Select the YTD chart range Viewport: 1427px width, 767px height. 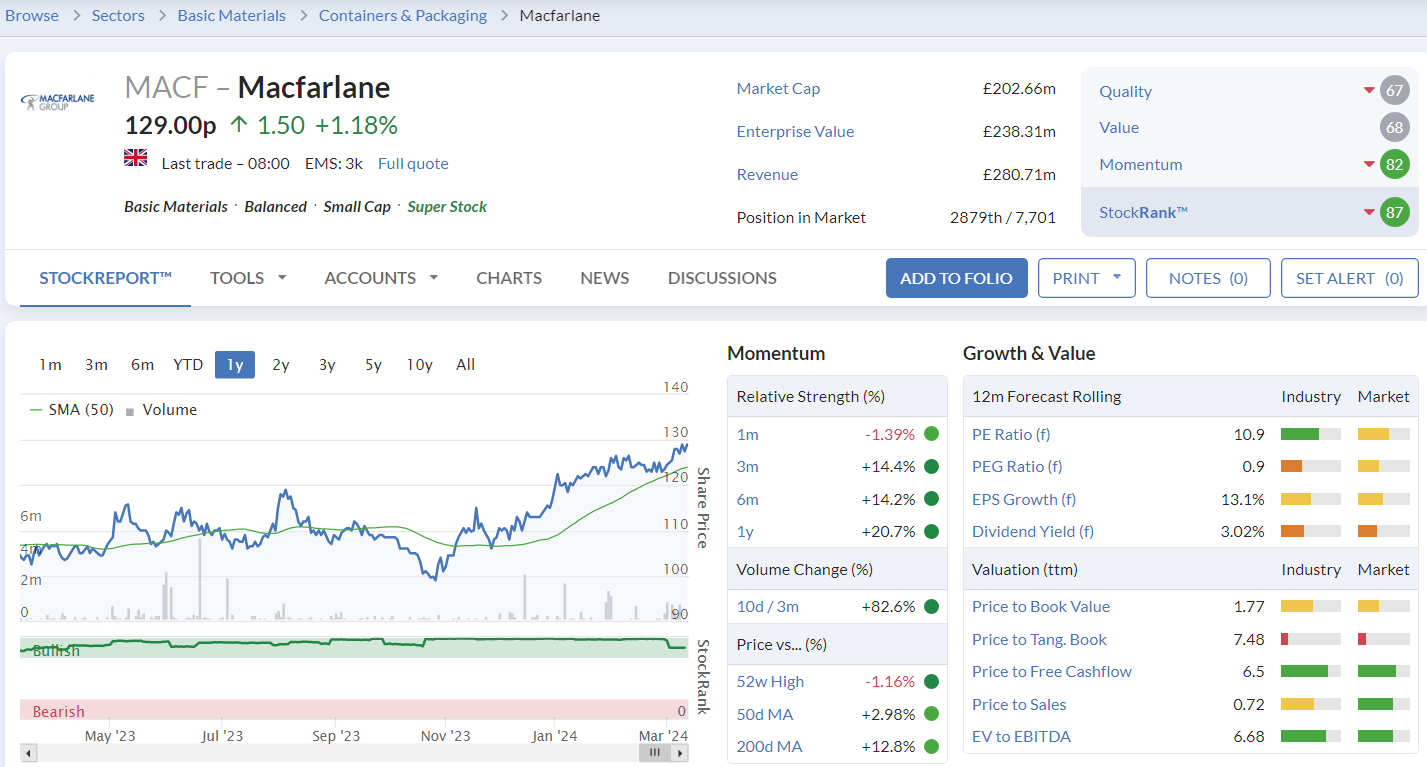pos(188,365)
